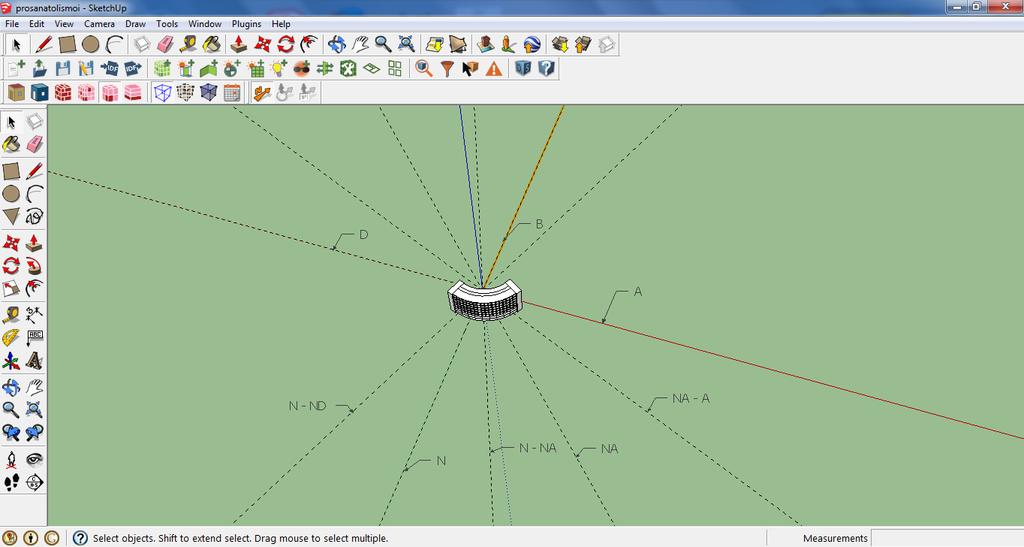Activate the Zoom magnifier in top toolbar
This screenshot has width=1024, height=547.
pyautogui.click(x=383, y=44)
